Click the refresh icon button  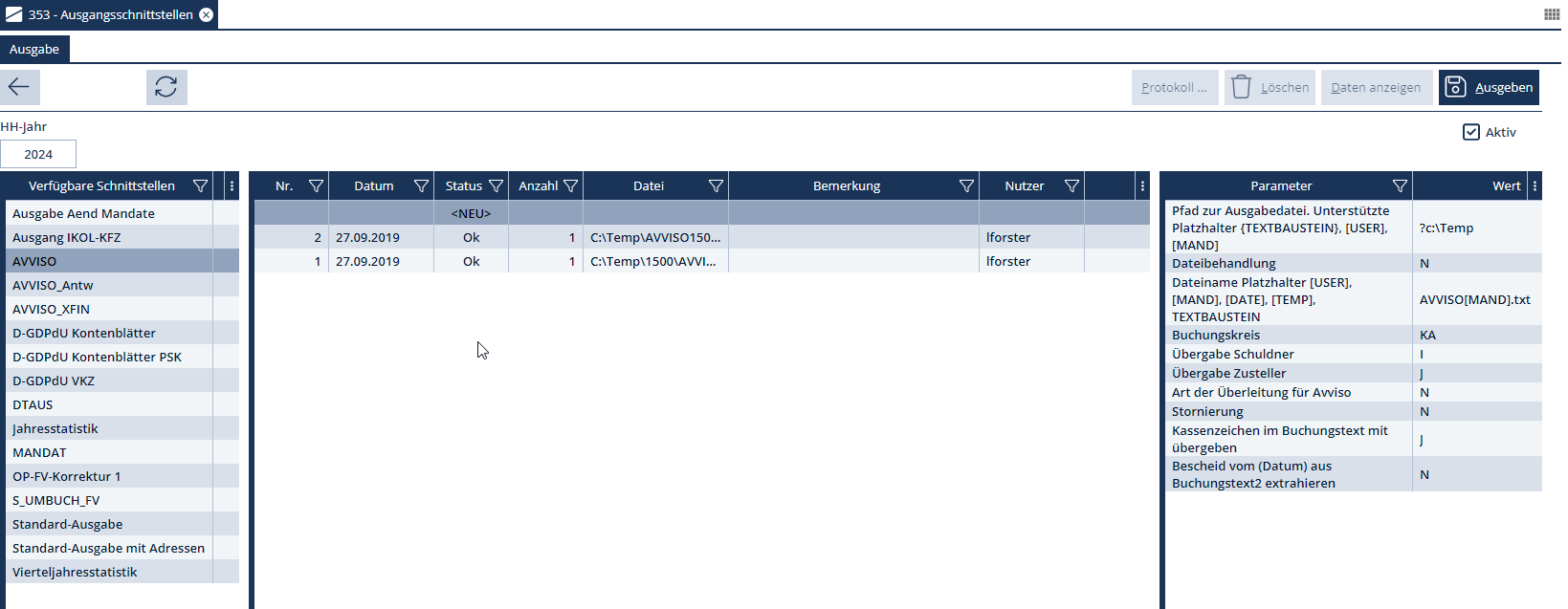[166, 87]
